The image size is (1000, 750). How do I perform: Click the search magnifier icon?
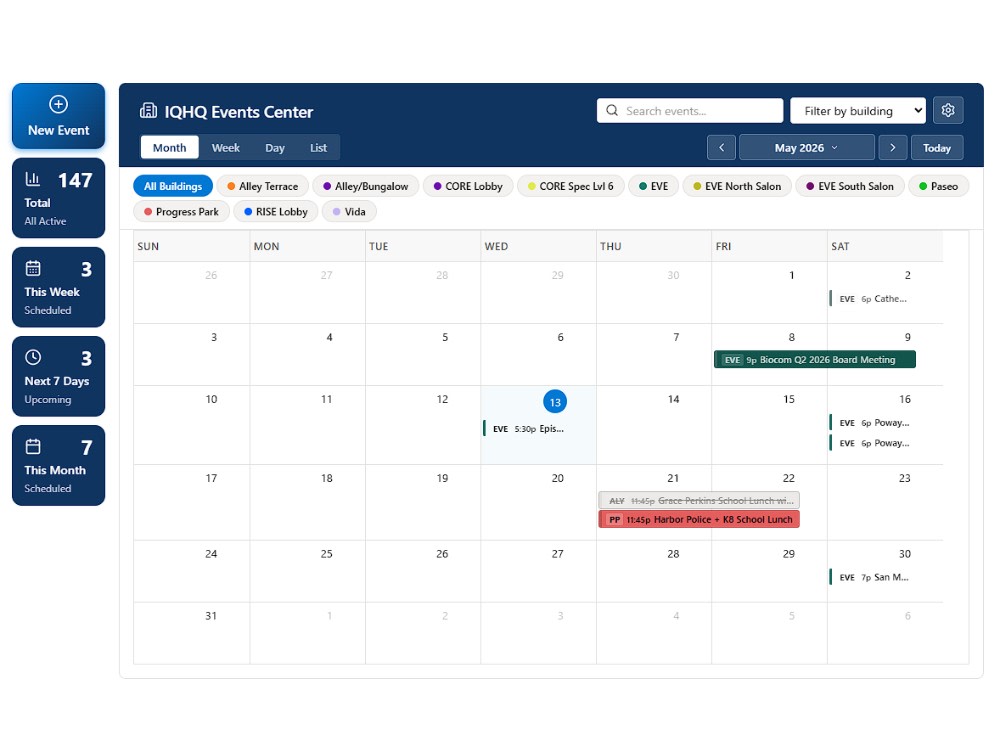[x=612, y=110]
